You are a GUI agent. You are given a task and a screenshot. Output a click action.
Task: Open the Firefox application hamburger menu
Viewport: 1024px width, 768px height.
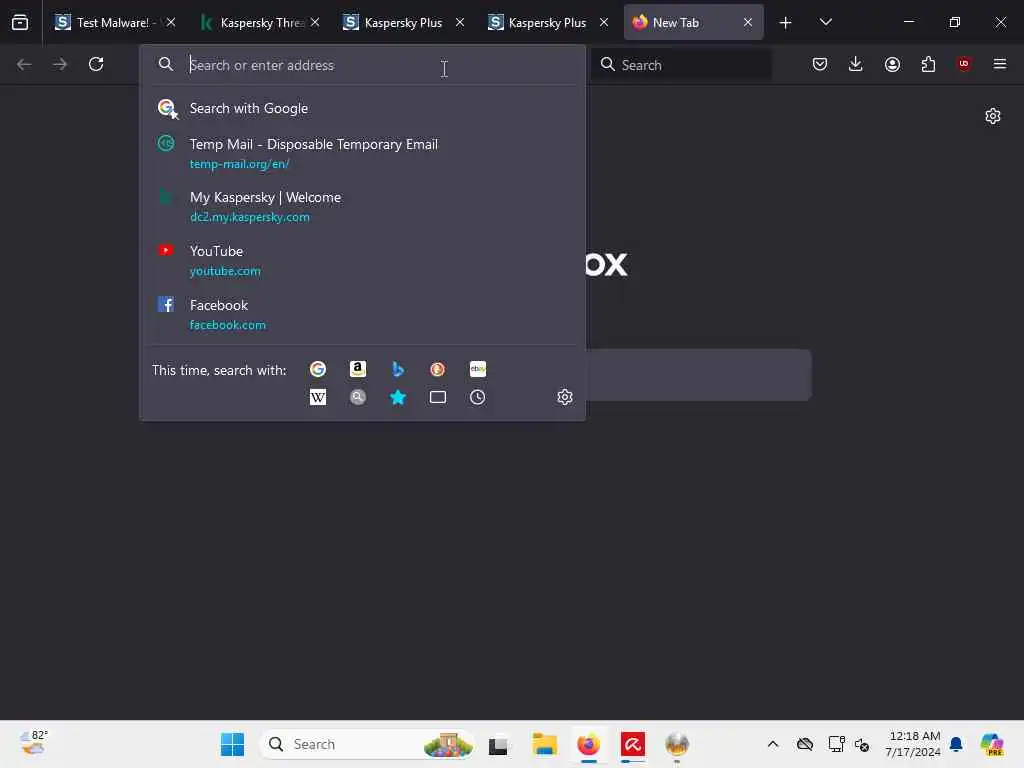coord(1000,64)
